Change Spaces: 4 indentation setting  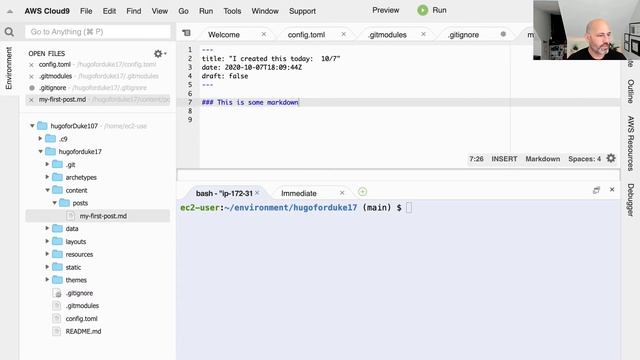tap(584, 159)
